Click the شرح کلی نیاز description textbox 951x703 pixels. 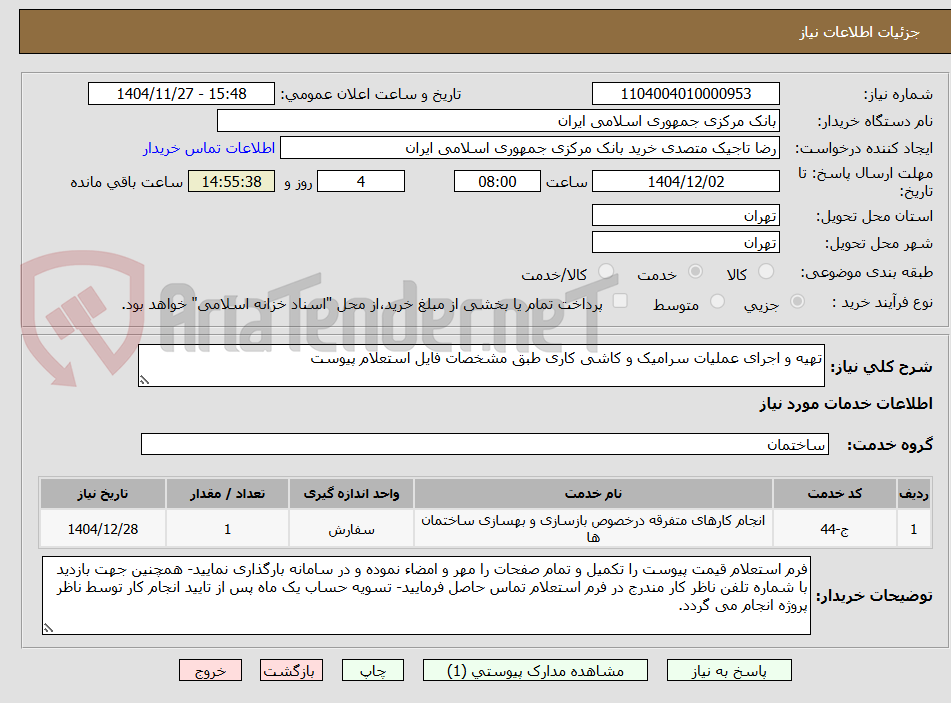[x=481, y=365]
